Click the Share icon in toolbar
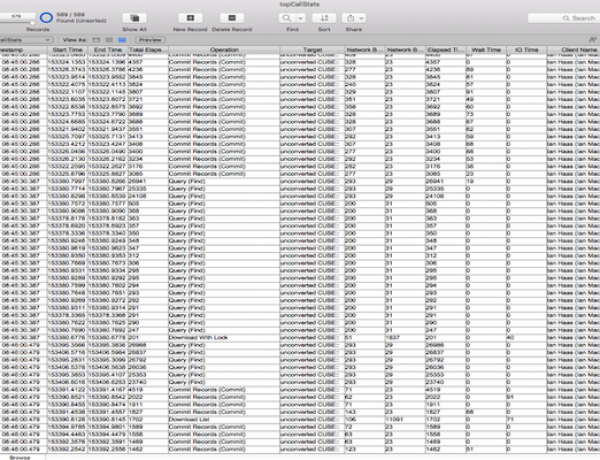The image size is (600, 460). pyautogui.click(x=352, y=18)
